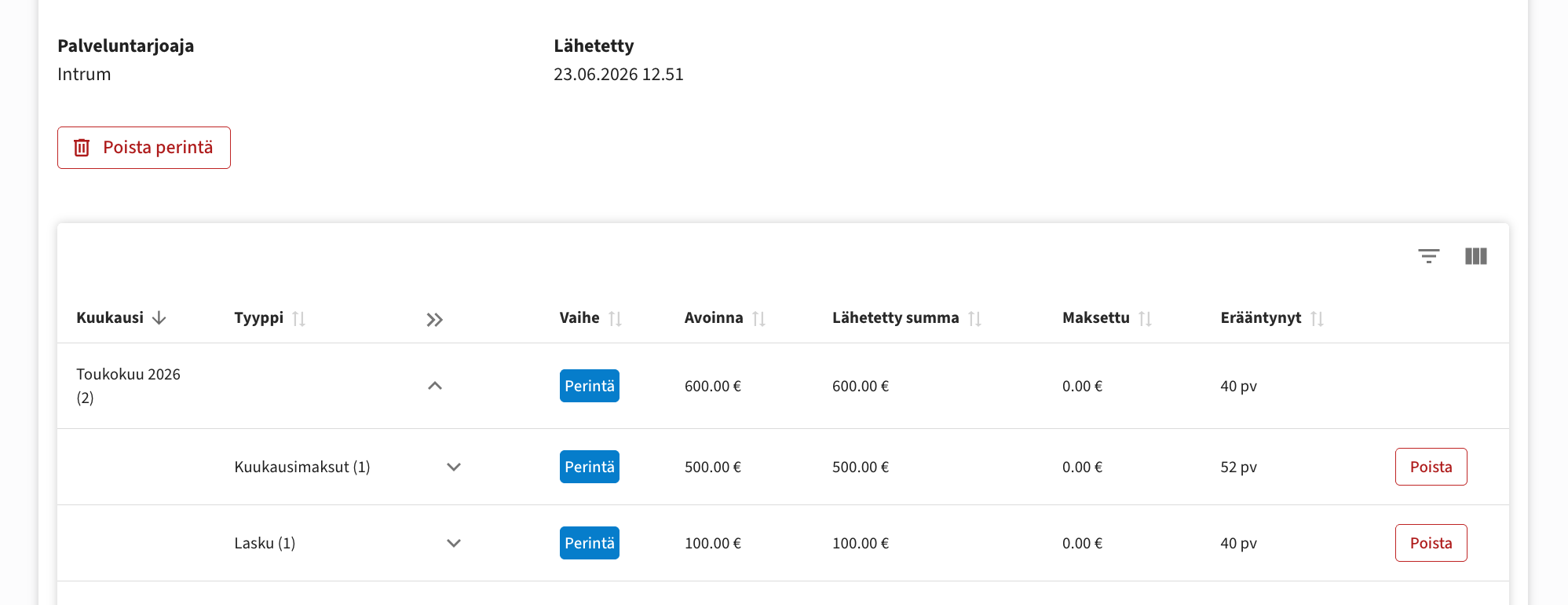Sort by Vaihe column arrows
The width and height of the screenshot is (1568, 605).
(615, 318)
